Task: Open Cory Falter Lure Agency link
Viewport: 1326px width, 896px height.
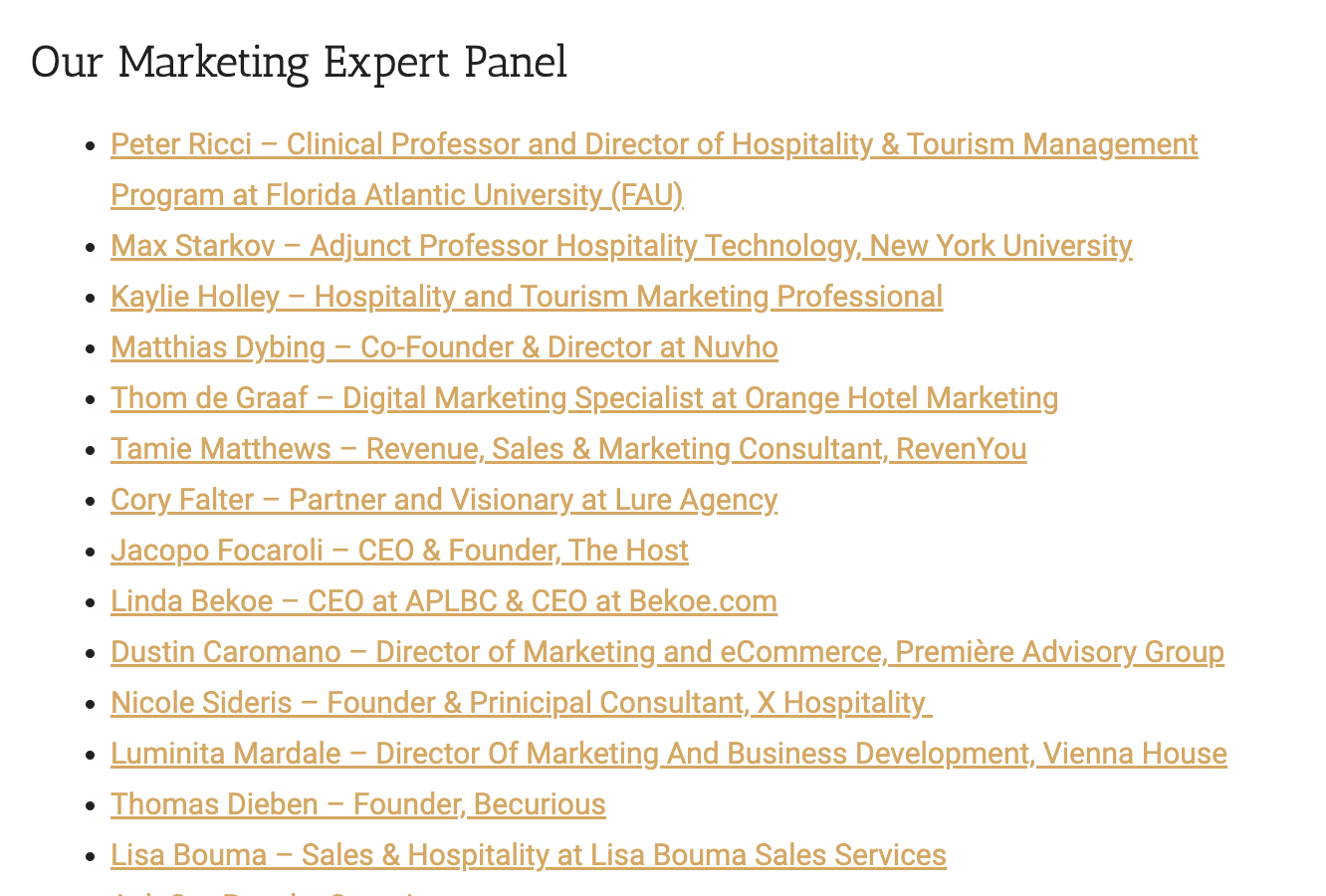Action: (444, 500)
